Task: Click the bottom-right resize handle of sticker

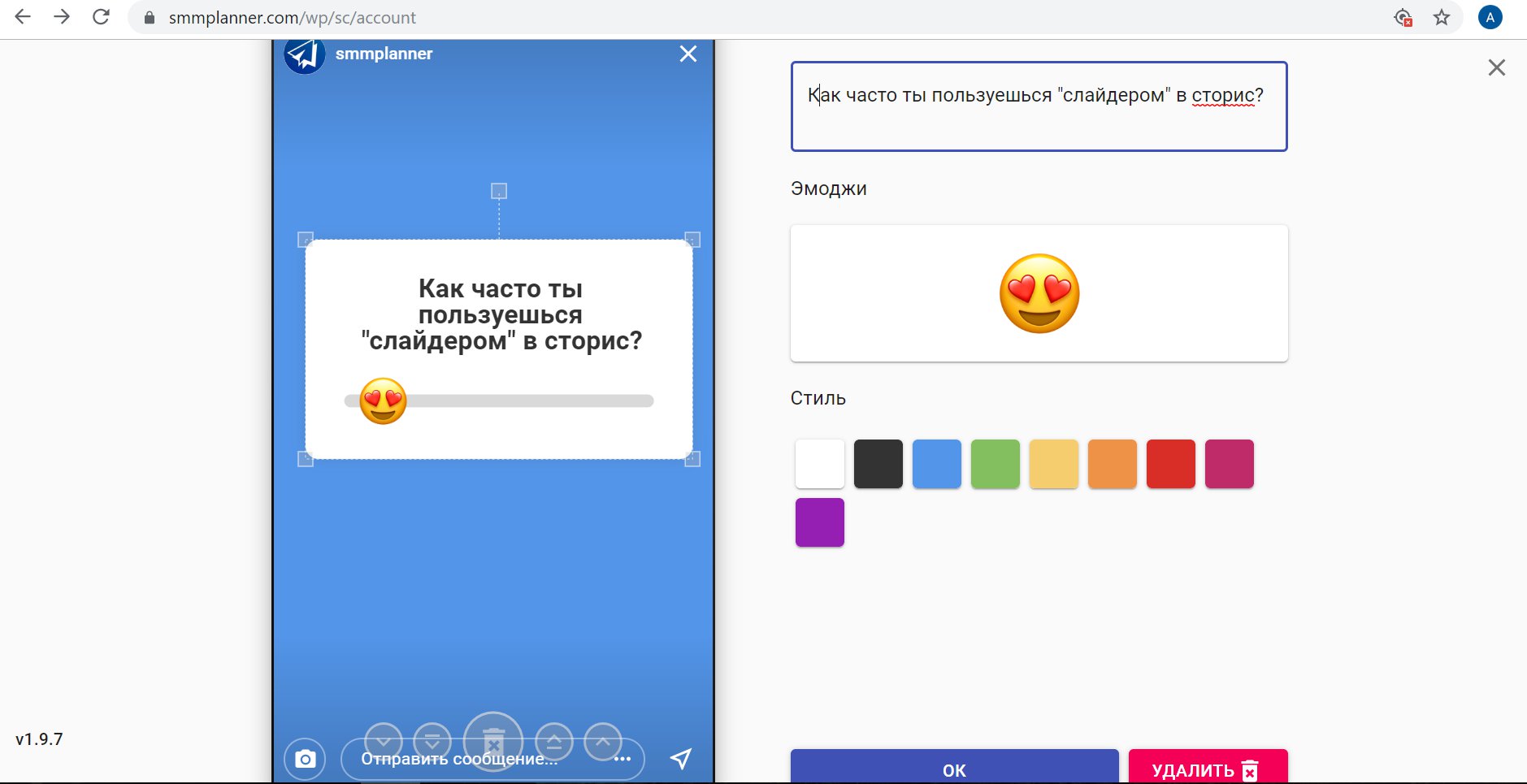Action: [692, 459]
